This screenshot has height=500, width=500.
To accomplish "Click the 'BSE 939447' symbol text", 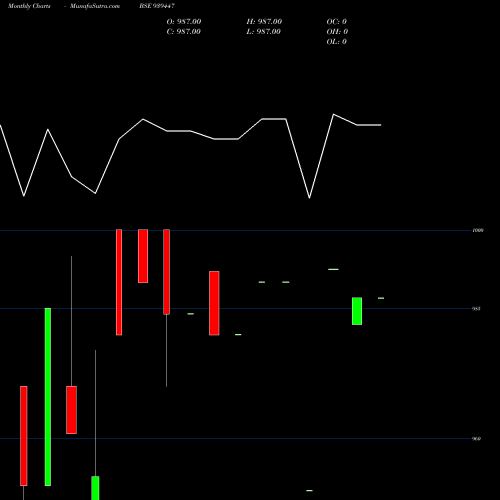I will click(x=157, y=6).
